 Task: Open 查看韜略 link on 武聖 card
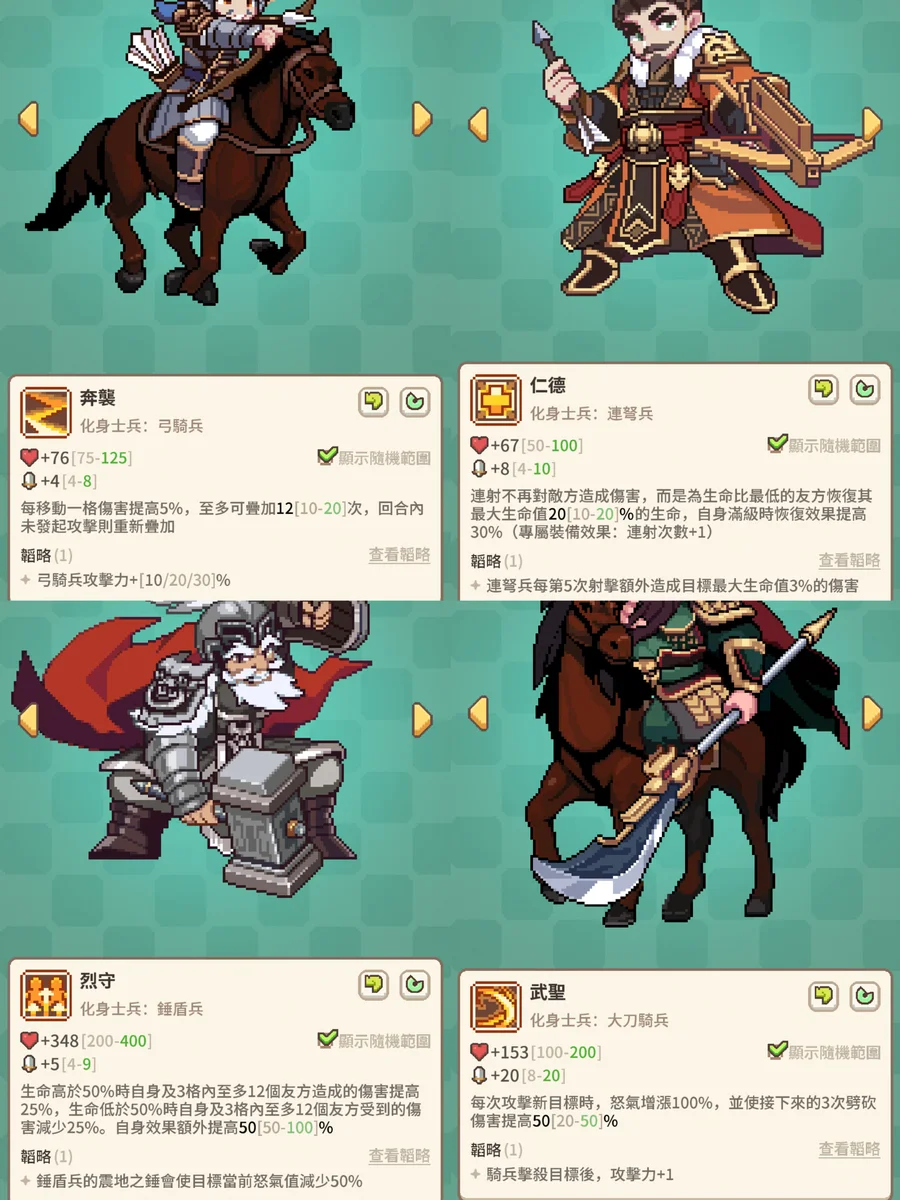coord(849,1150)
